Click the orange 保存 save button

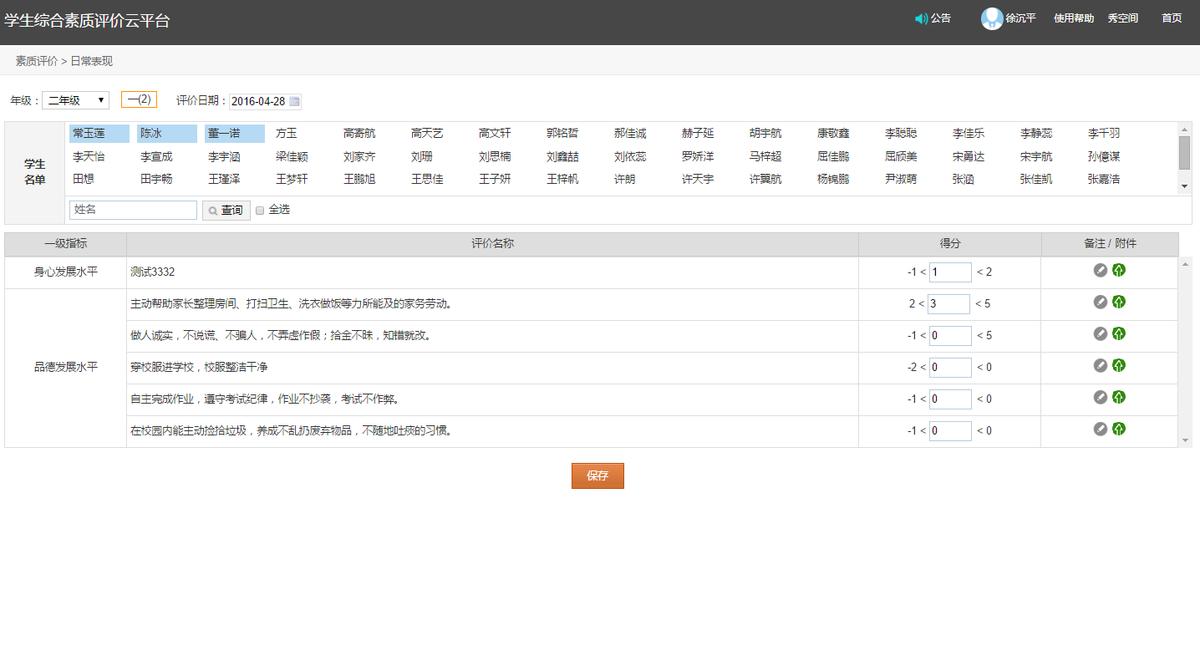point(597,476)
